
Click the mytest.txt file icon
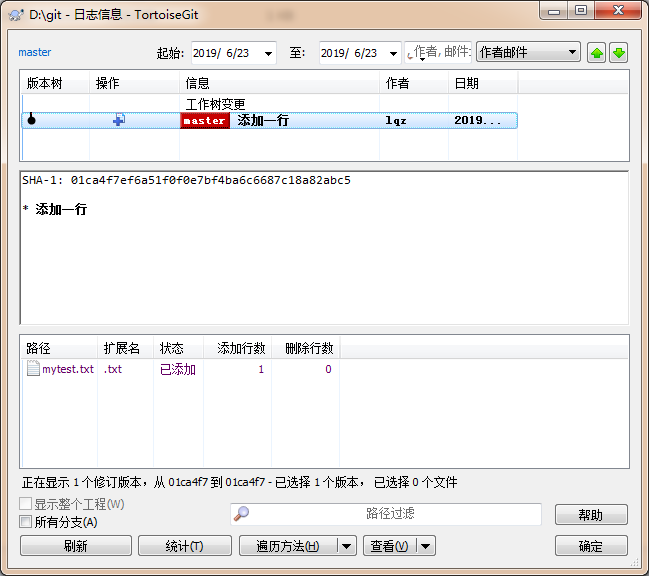[33, 368]
